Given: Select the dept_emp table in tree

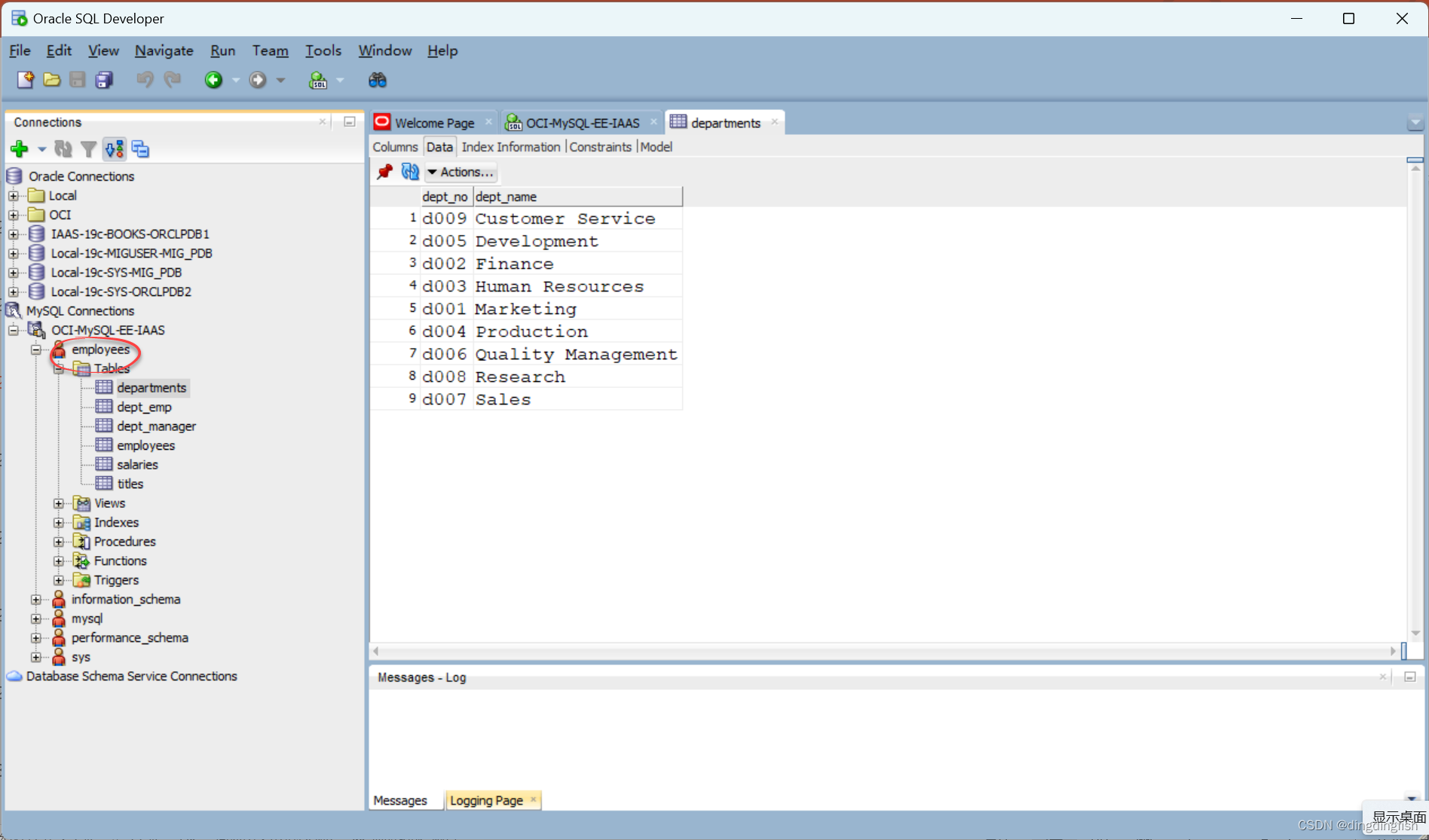Looking at the screenshot, I should (144, 407).
